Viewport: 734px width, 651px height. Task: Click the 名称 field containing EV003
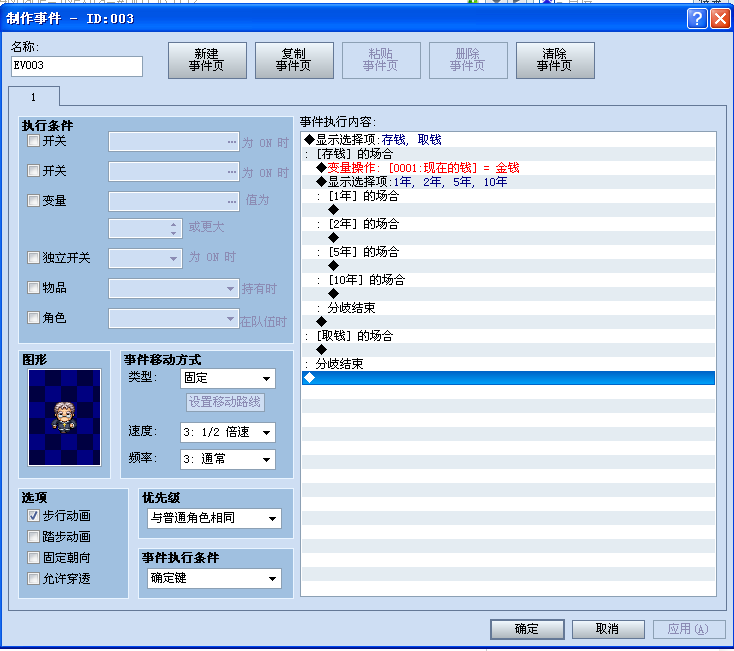click(77, 66)
